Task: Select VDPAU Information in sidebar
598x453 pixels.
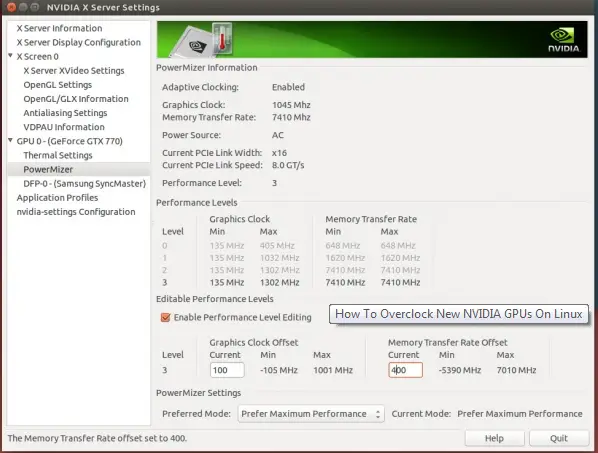Action: (x=64, y=127)
